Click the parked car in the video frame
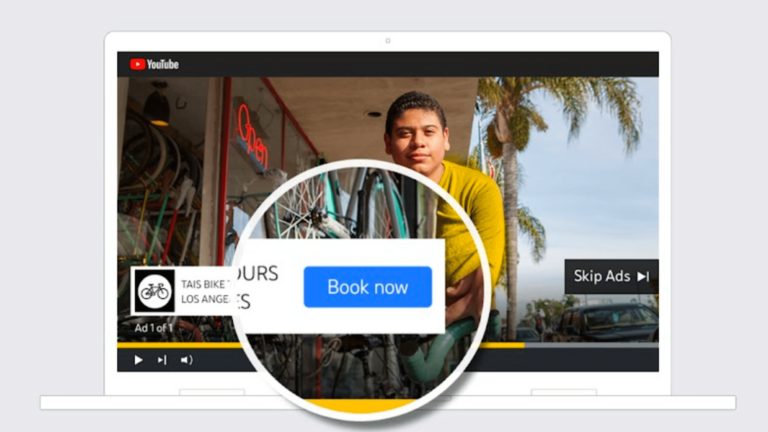Image resolution: width=768 pixels, height=432 pixels. click(x=607, y=322)
